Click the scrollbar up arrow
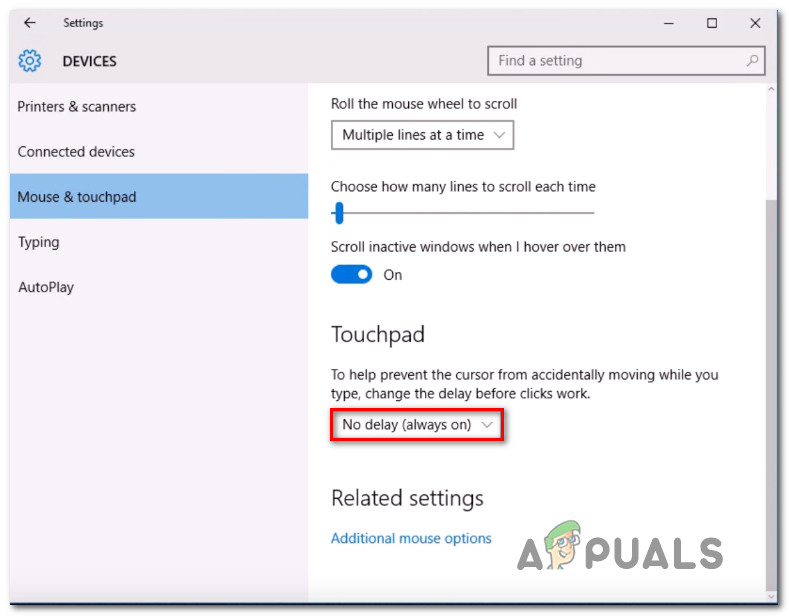Screen dimensions: 789x616 tap(771, 89)
